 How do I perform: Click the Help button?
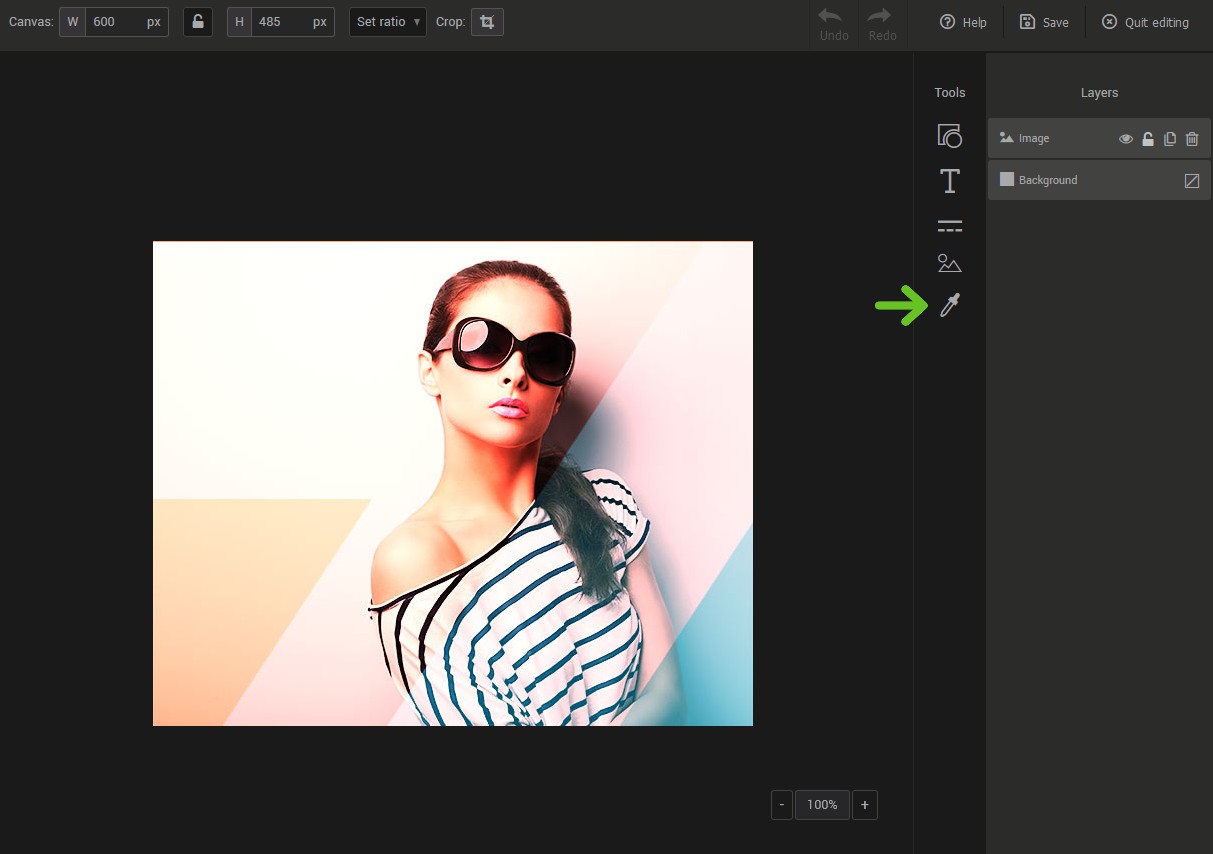(963, 22)
